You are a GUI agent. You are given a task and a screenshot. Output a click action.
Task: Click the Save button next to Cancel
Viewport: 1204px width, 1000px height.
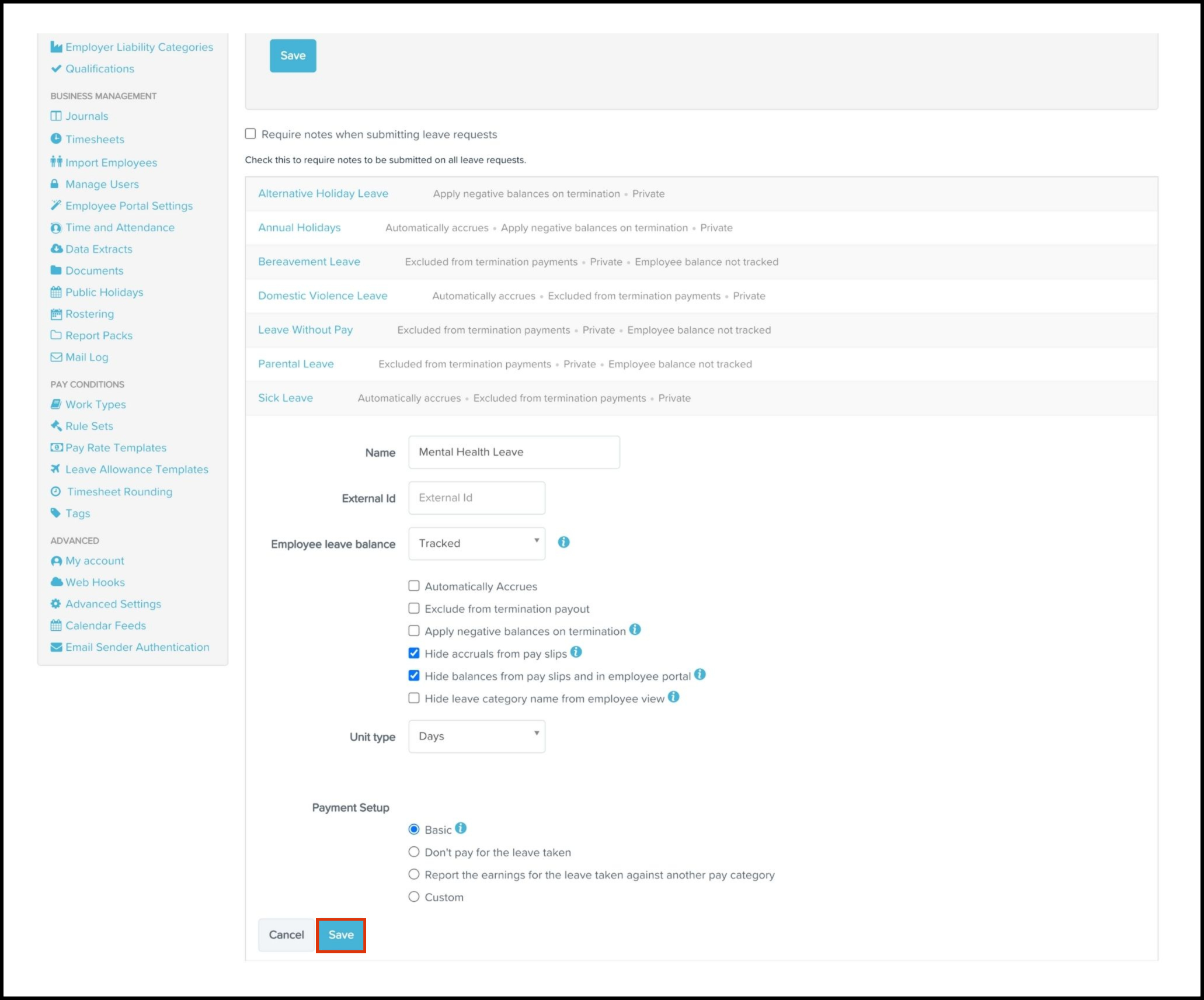point(341,935)
